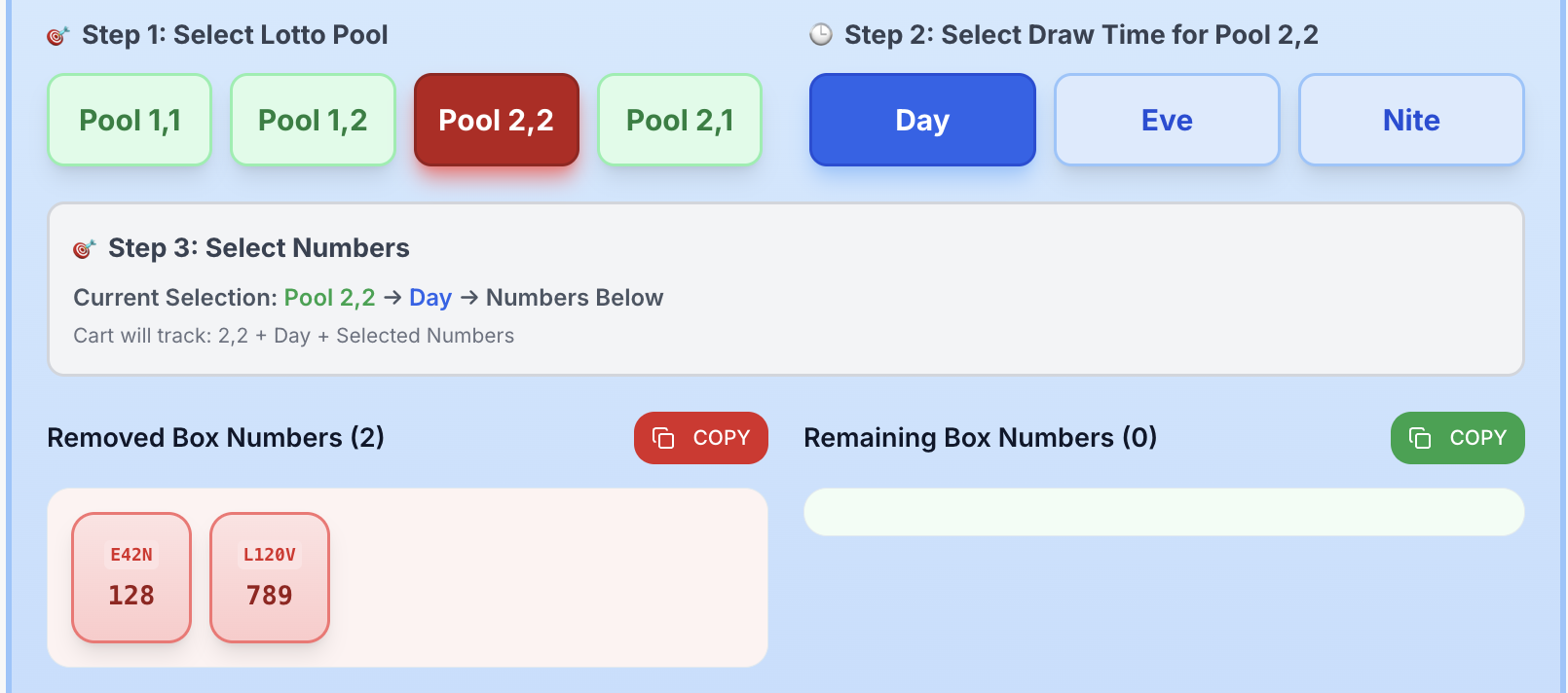Click the copy icon in the red COPY button
This screenshot has height=693, width=1568.
coord(663,438)
